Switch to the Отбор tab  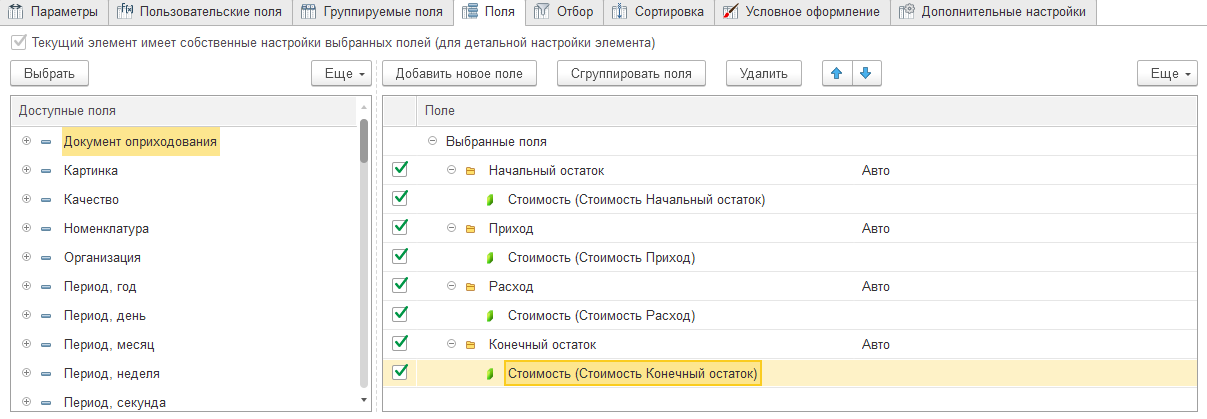click(x=564, y=12)
